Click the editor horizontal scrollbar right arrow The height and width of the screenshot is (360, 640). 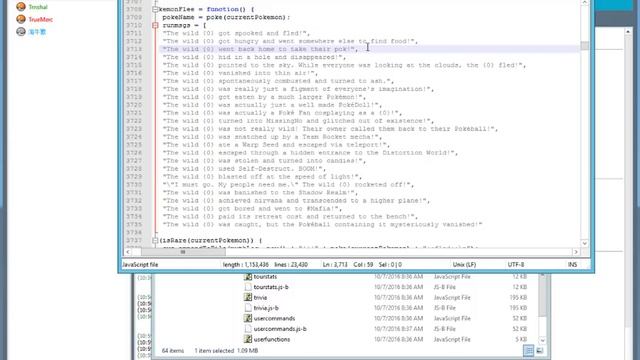coord(576,252)
